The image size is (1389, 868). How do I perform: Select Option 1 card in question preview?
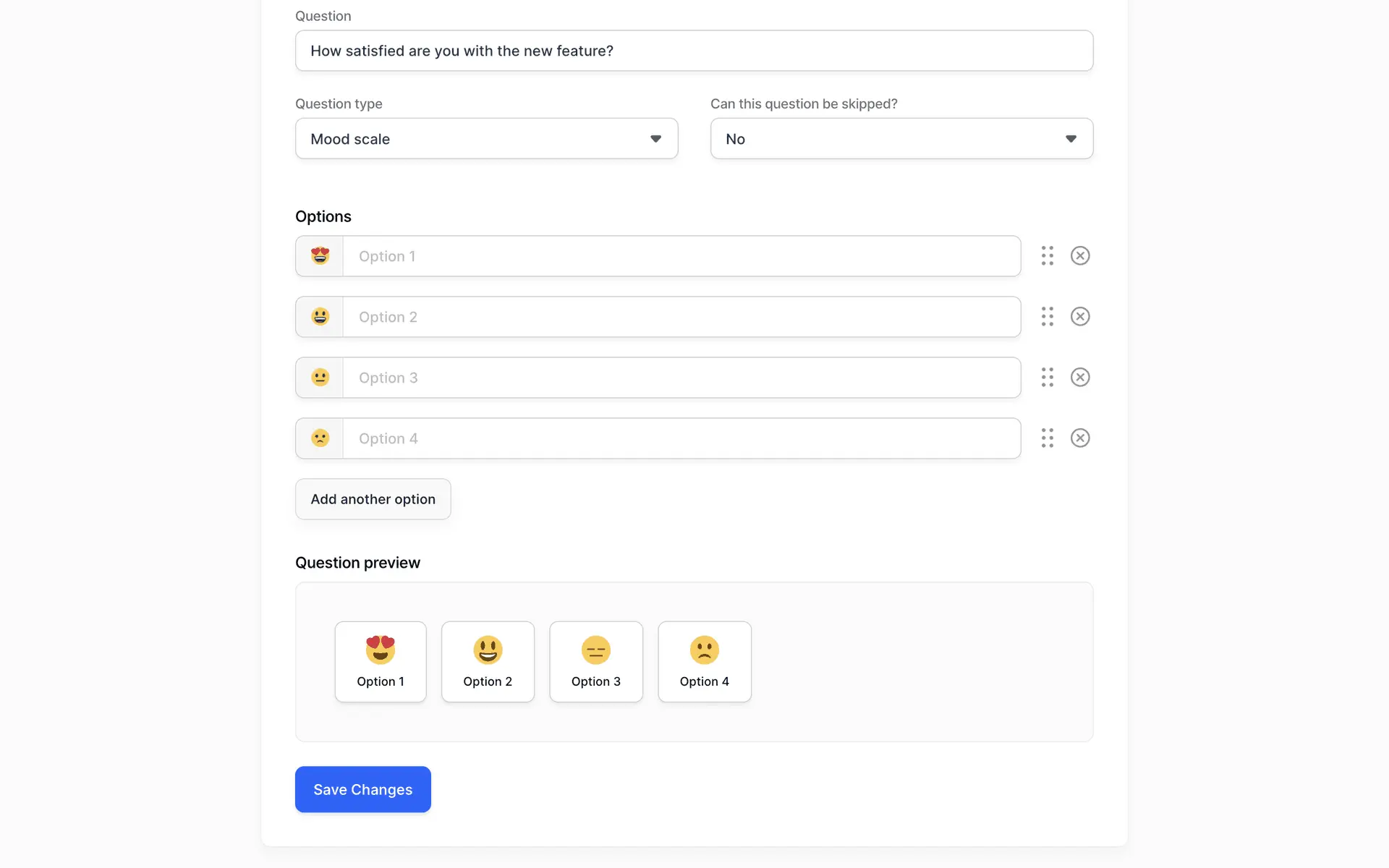[x=381, y=662]
